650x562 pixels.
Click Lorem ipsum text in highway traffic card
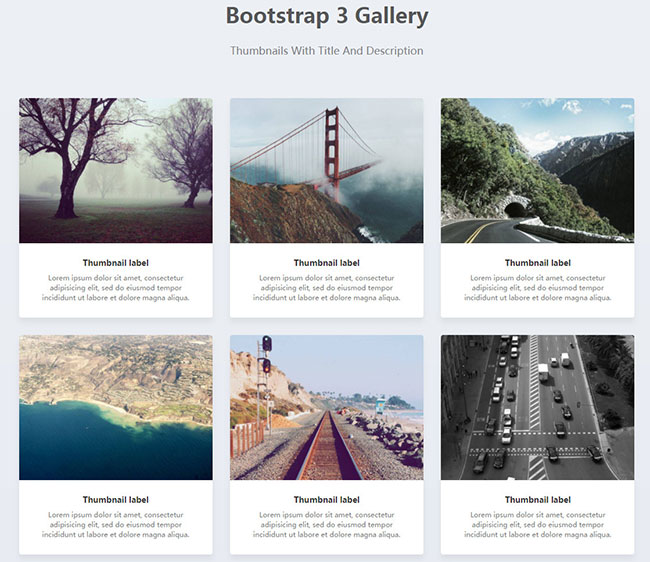(537, 524)
